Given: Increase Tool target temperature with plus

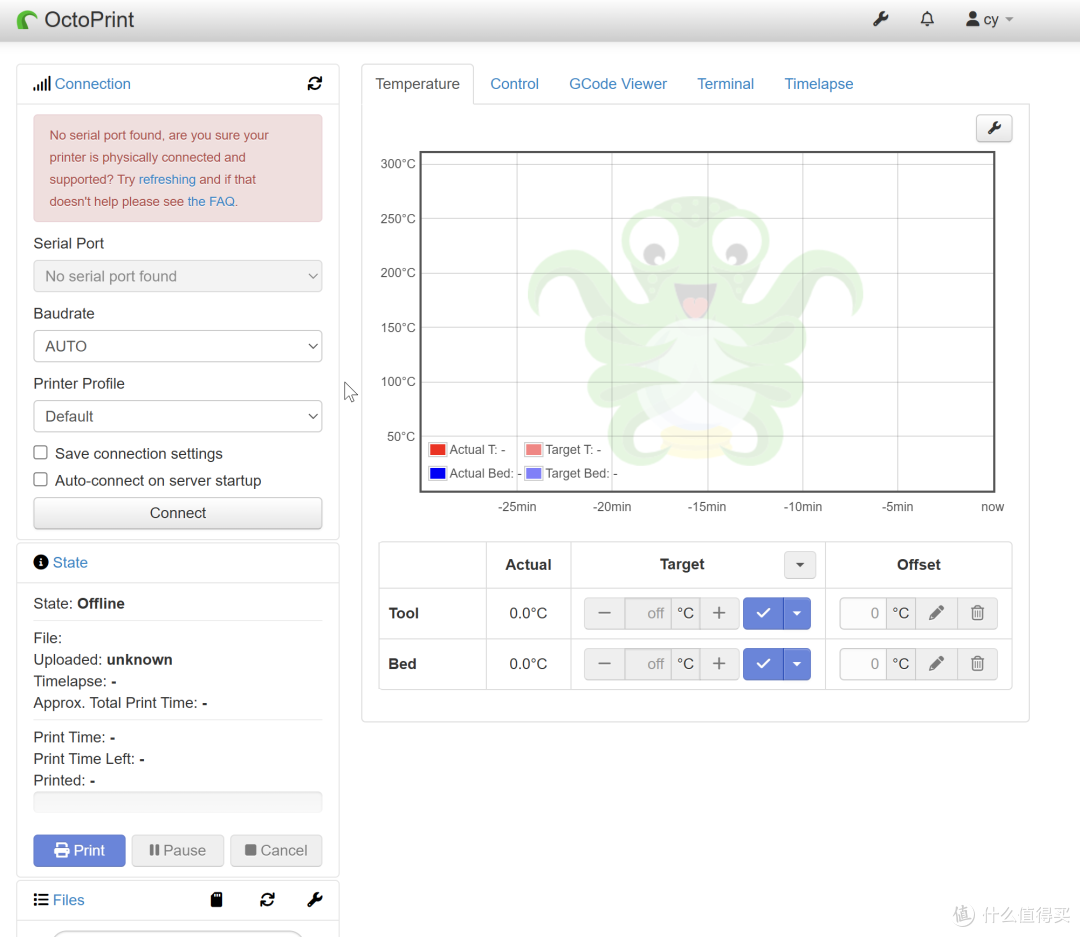Looking at the screenshot, I should (719, 613).
